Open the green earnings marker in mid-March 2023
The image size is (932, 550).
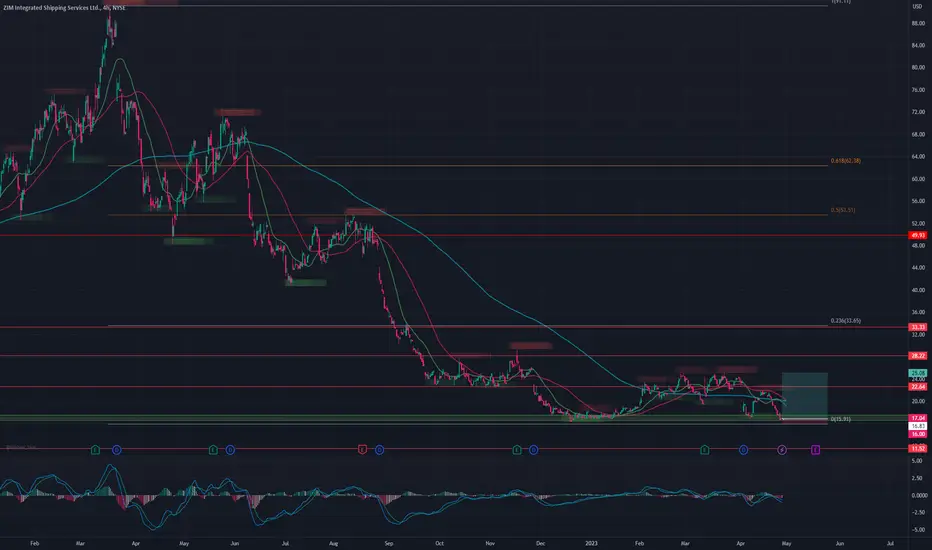[x=704, y=450]
